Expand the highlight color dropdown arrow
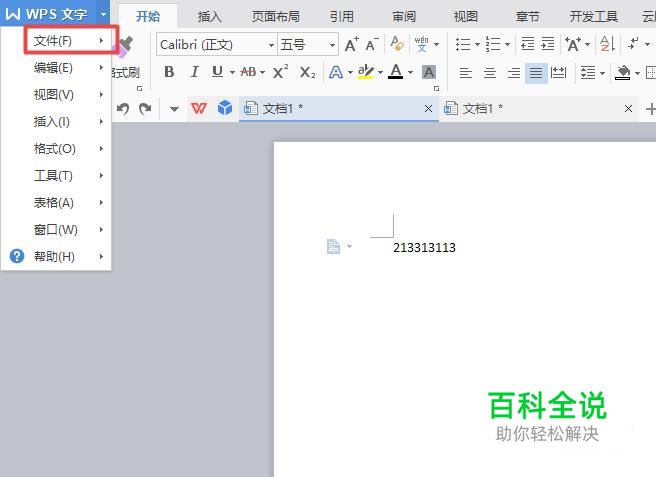The height and width of the screenshot is (477, 656). [x=380, y=72]
